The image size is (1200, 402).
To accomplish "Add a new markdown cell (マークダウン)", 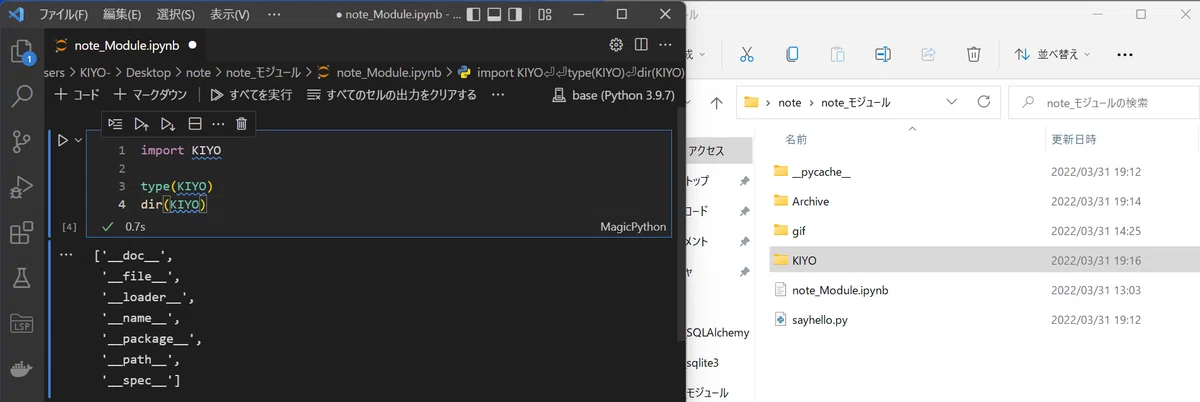I will click(x=150, y=95).
